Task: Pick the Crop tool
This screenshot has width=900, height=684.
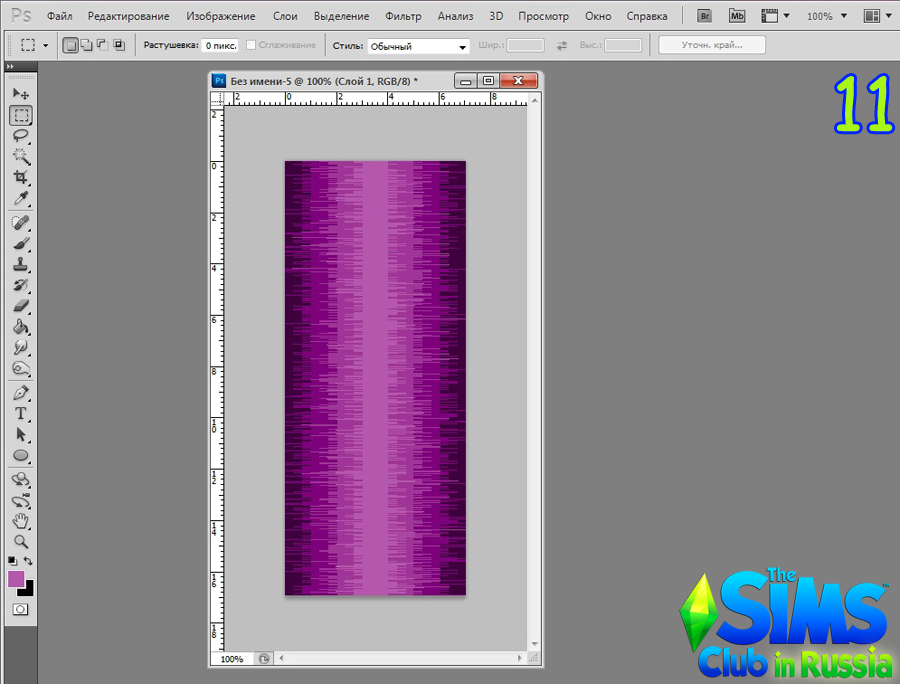Action: (20, 177)
